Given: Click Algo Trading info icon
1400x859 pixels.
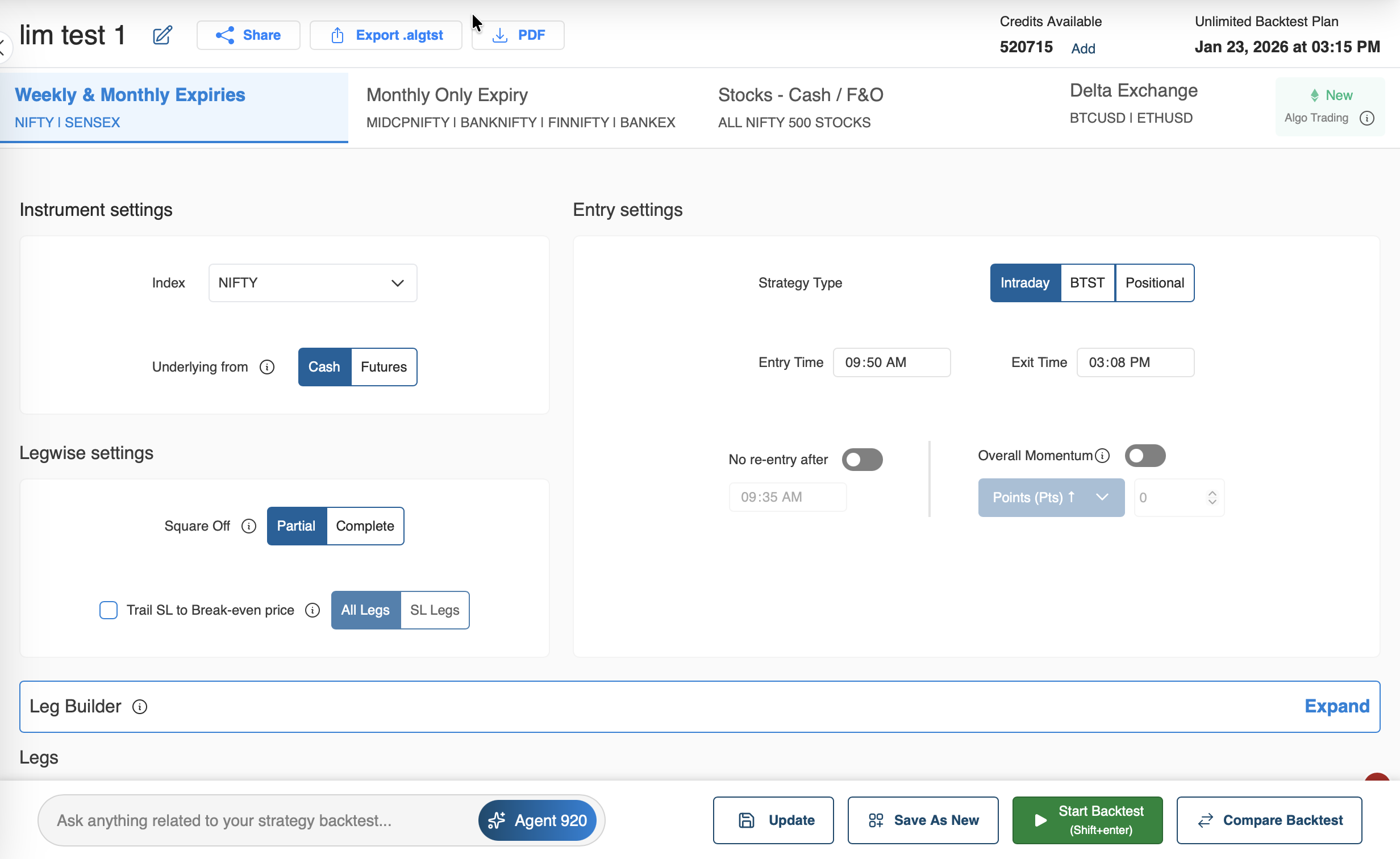Looking at the screenshot, I should point(1366,118).
